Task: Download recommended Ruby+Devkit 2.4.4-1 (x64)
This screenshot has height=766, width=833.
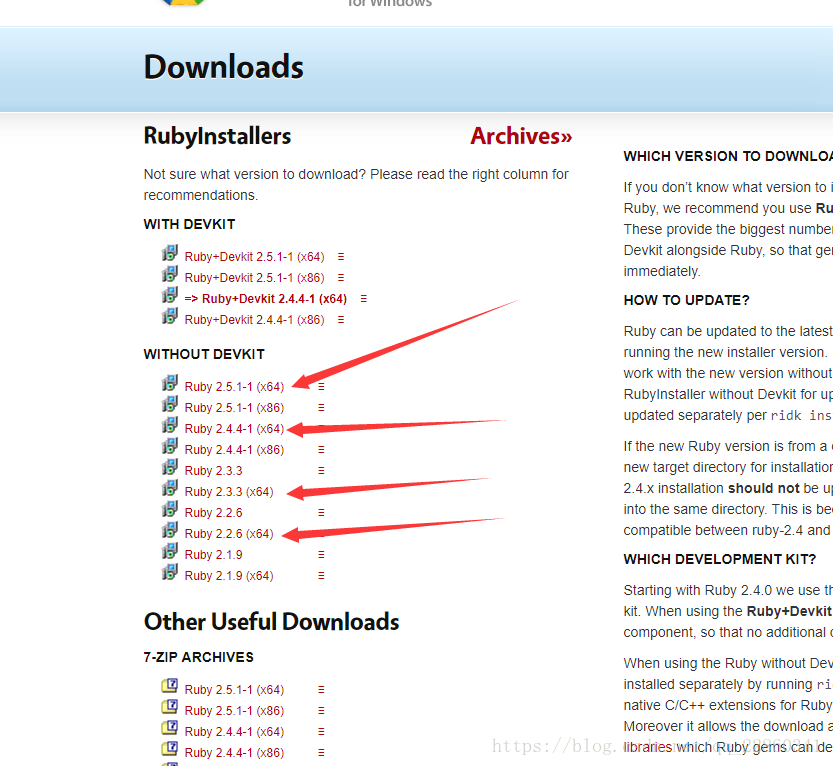Action: click(266, 299)
